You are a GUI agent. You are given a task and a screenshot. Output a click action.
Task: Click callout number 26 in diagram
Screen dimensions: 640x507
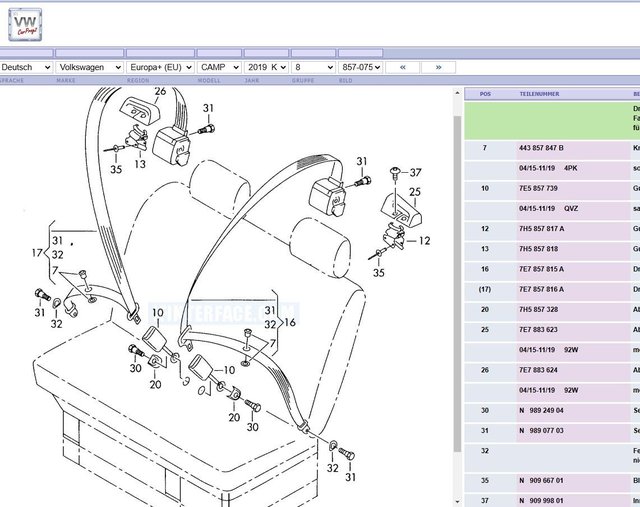click(160, 92)
